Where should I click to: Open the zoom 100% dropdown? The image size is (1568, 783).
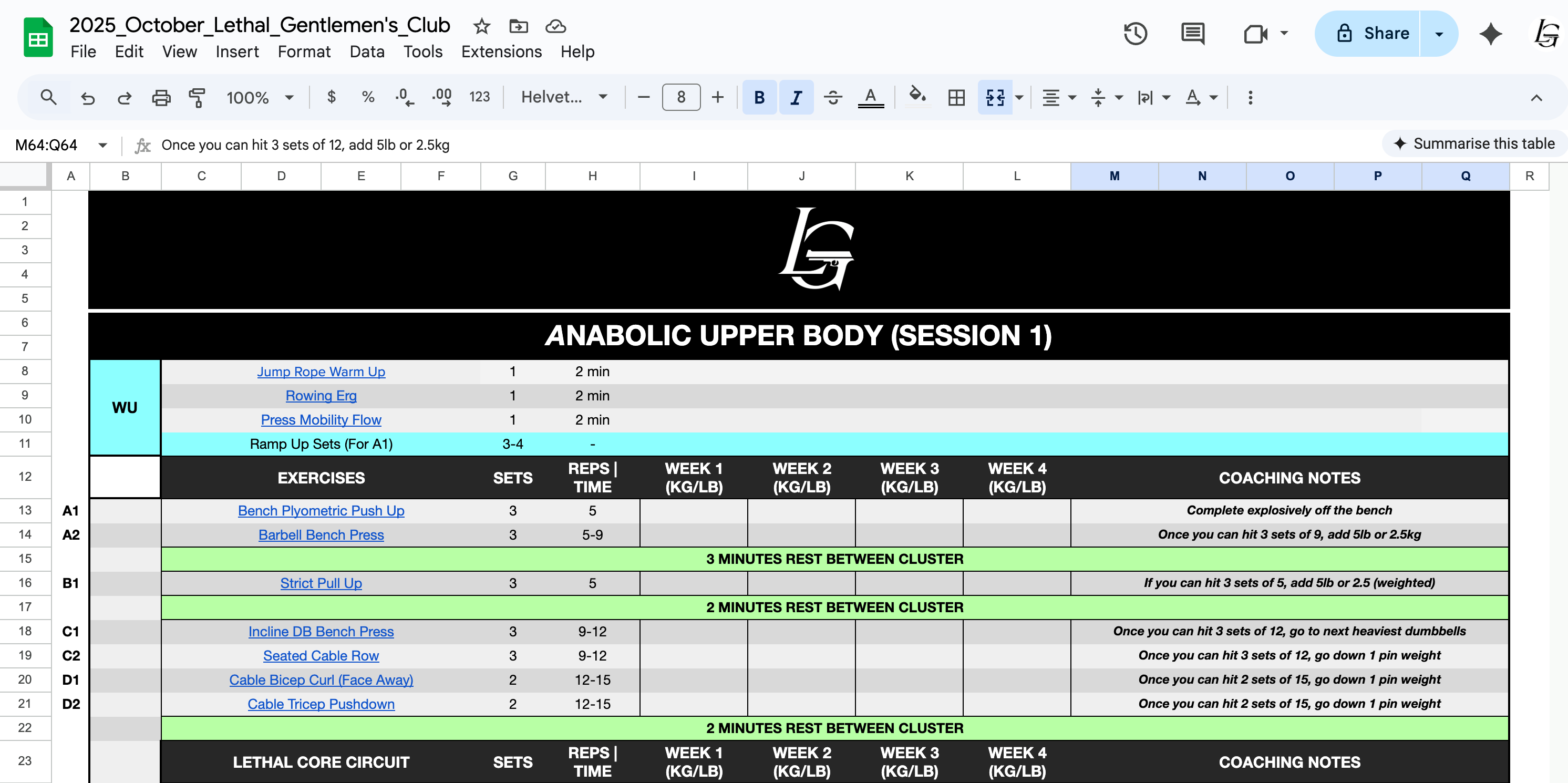[x=260, y=97]
